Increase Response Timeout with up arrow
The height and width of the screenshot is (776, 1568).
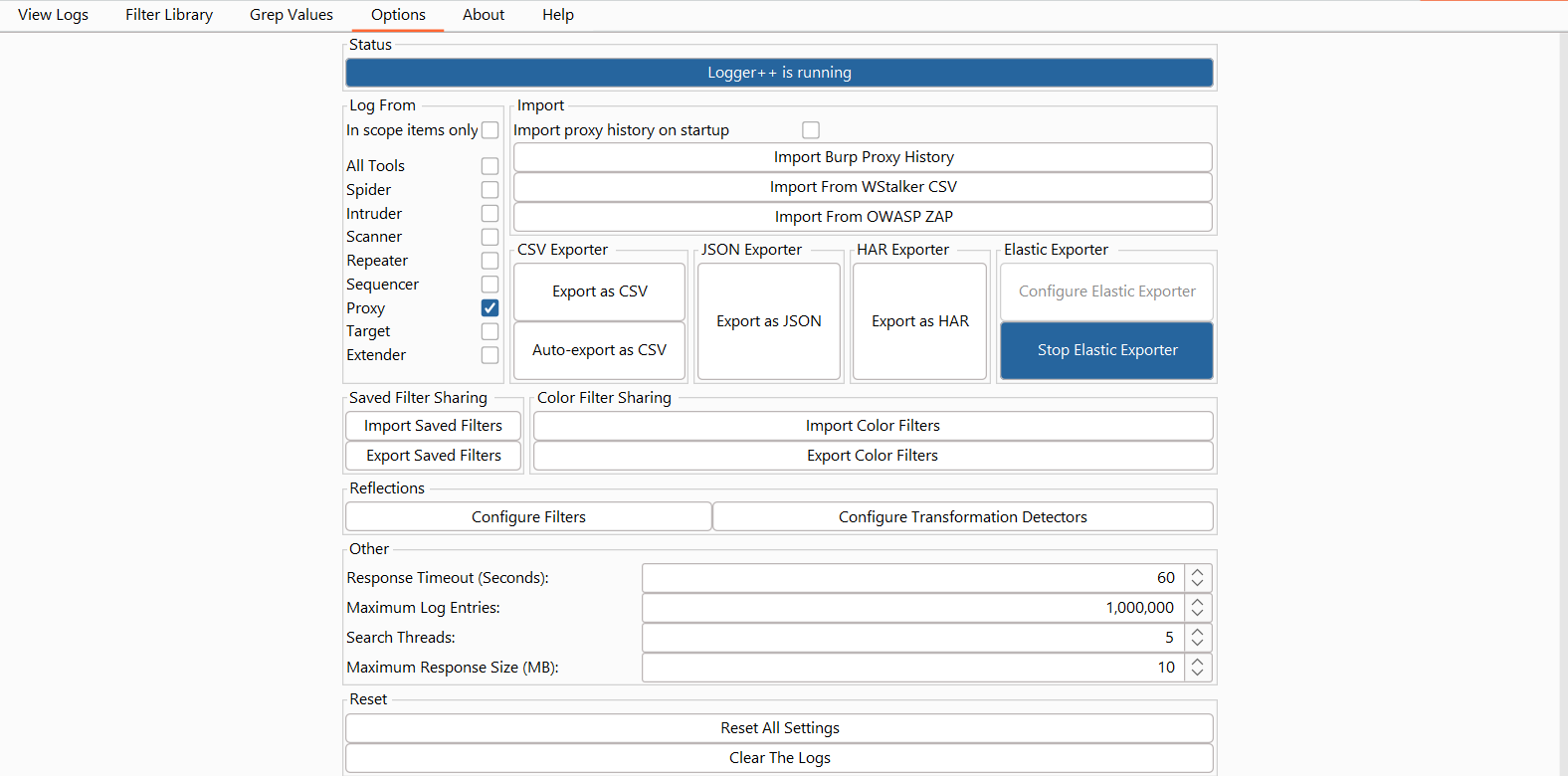click(1198, 572)
